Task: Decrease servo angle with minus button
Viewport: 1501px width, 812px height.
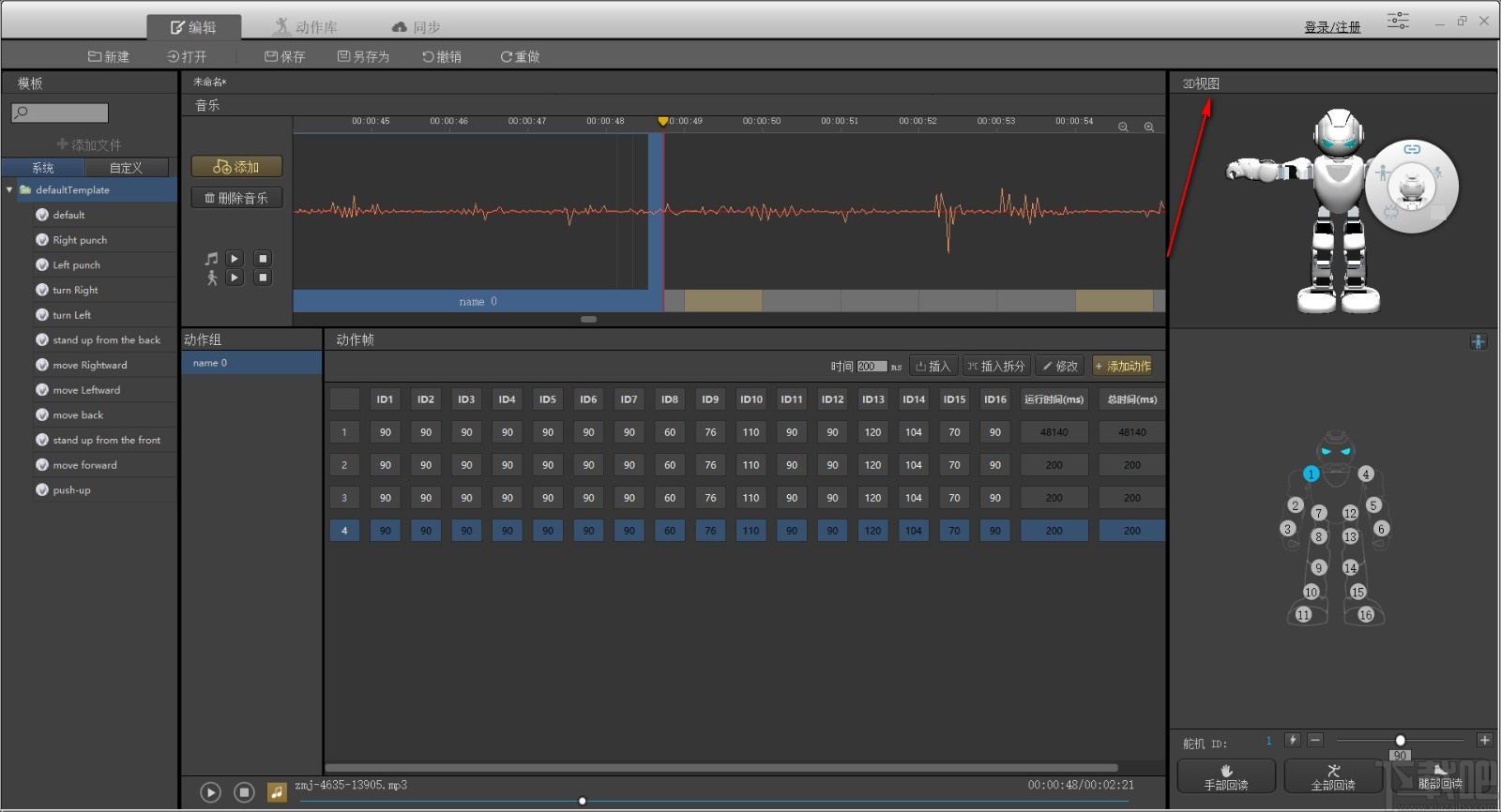Action: [x=1315, y=741]
